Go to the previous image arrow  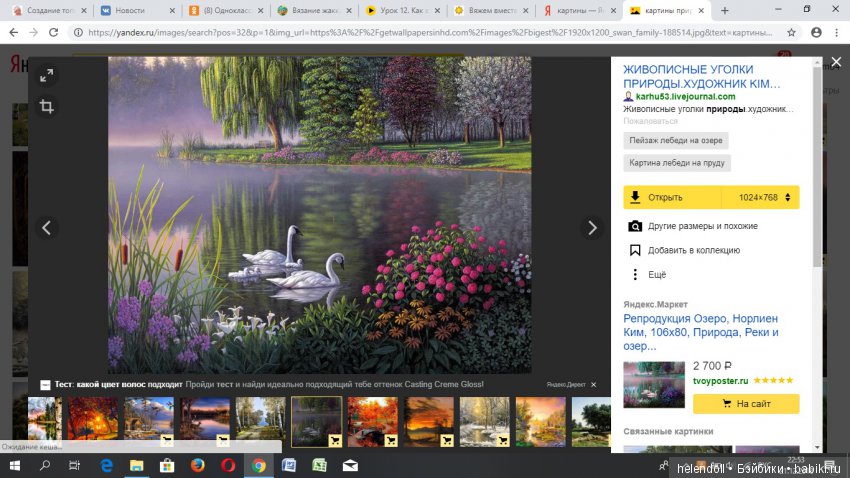47,228
